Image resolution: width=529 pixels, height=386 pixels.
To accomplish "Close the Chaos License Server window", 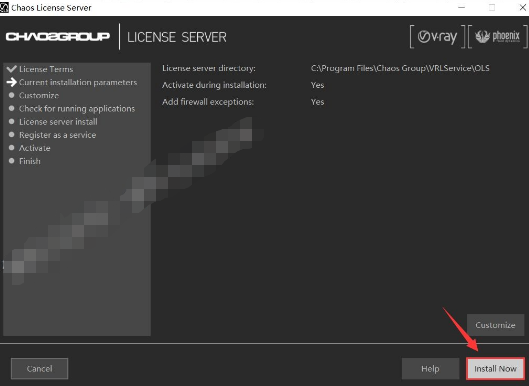I will [x=522, y=7].
